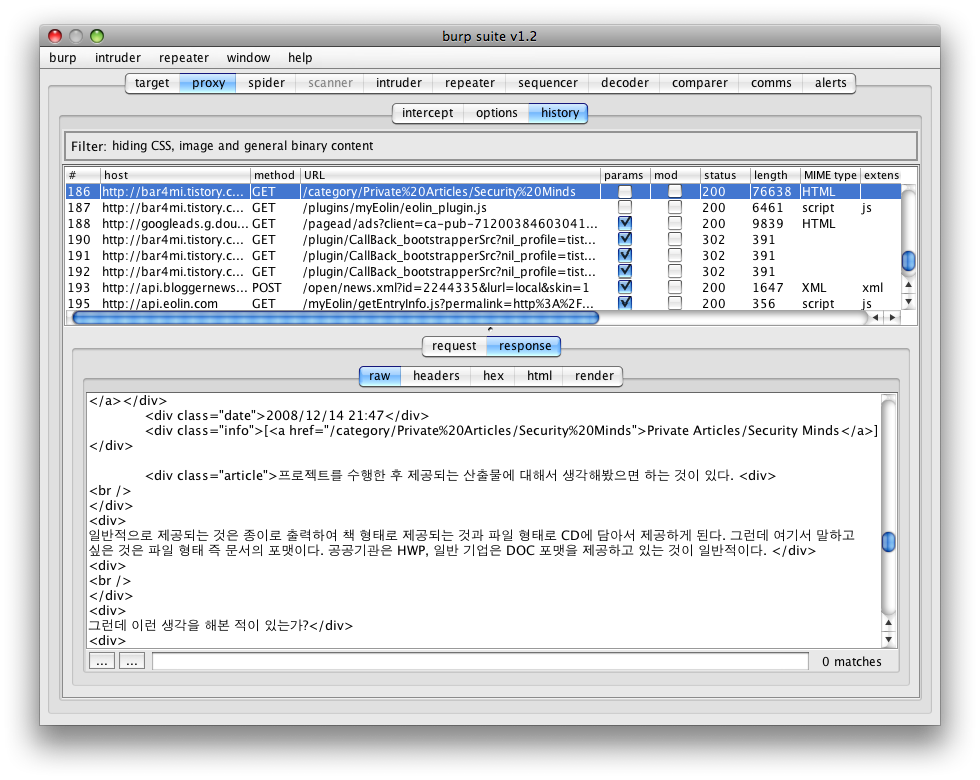The height and width of the screenshot is (780, 980).
Task: Click the second "..." search button
Action: (x=132, y=661)
